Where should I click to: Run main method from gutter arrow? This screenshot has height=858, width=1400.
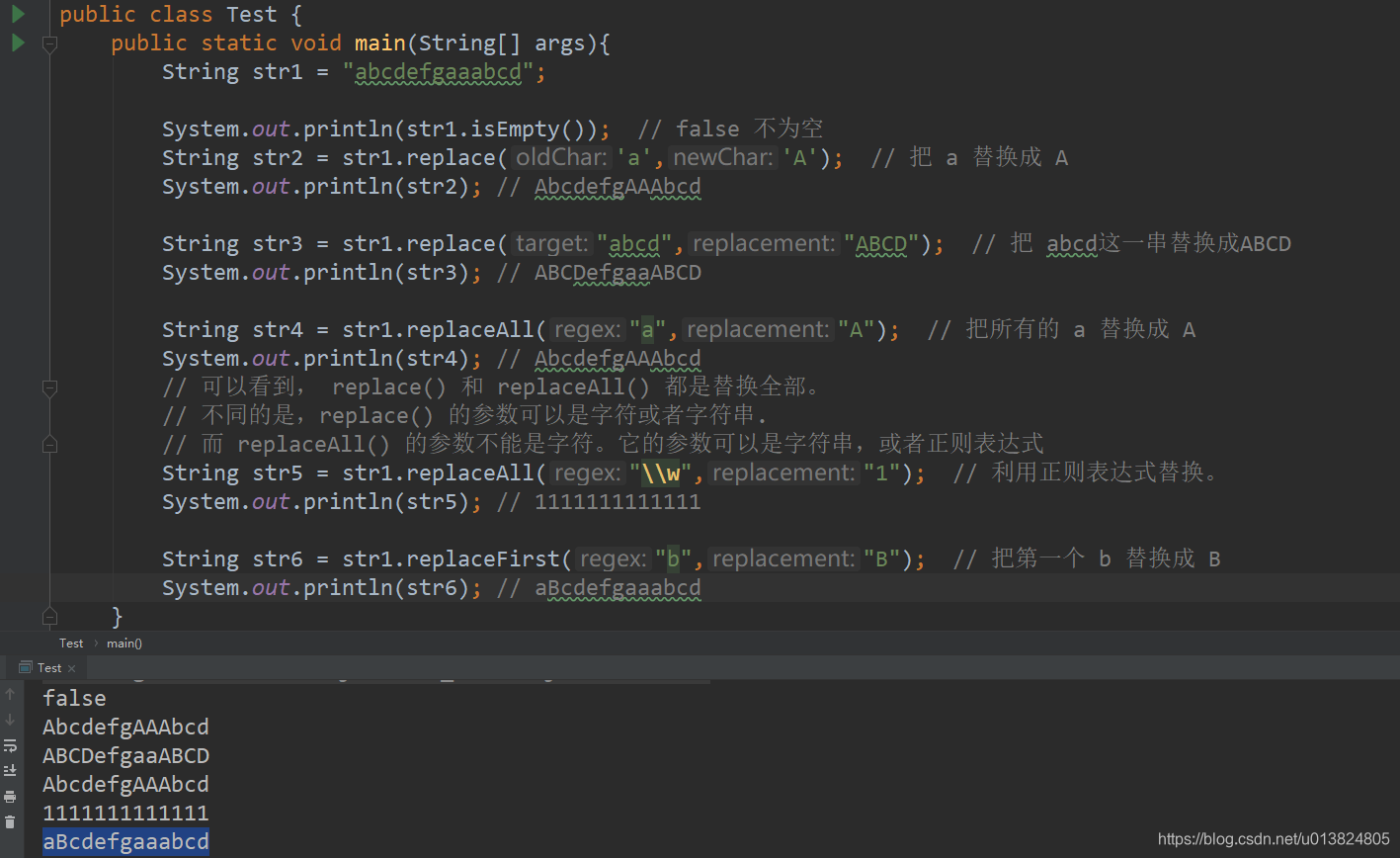click(x=18, y=43)
